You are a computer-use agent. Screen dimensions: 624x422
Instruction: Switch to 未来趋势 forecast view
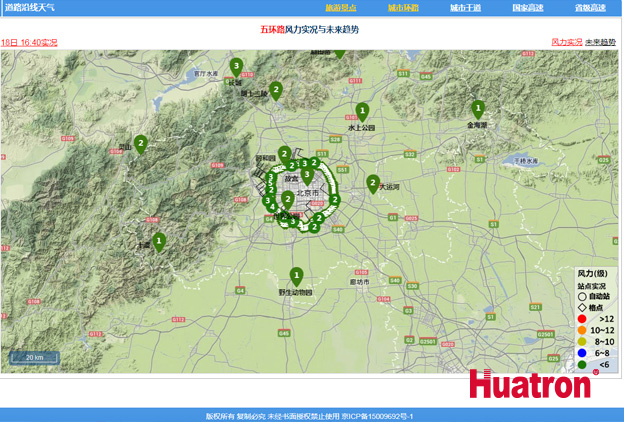[600, 43]
